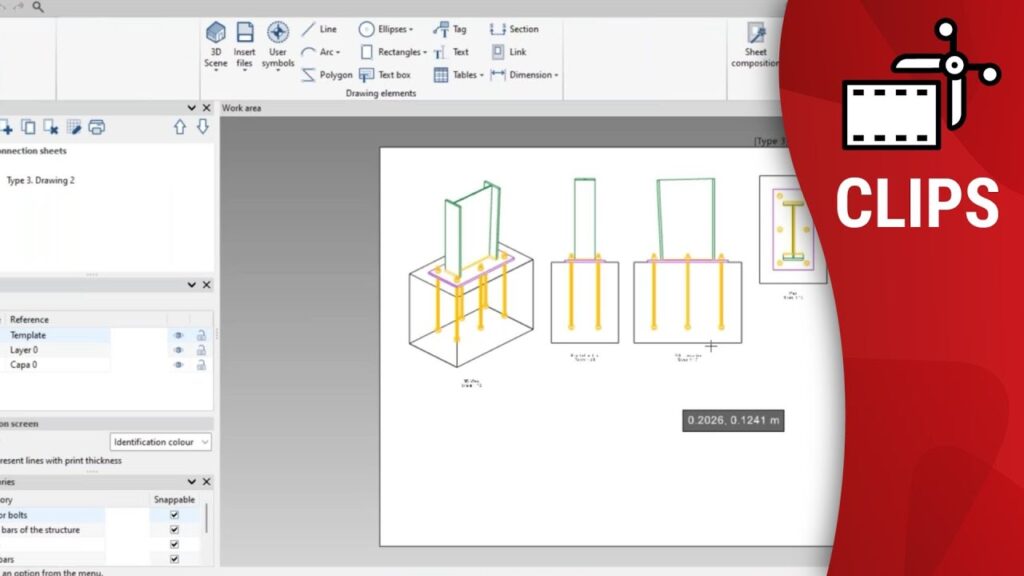
Task: Select the Line drawing tool
Action: click(319, 29)
